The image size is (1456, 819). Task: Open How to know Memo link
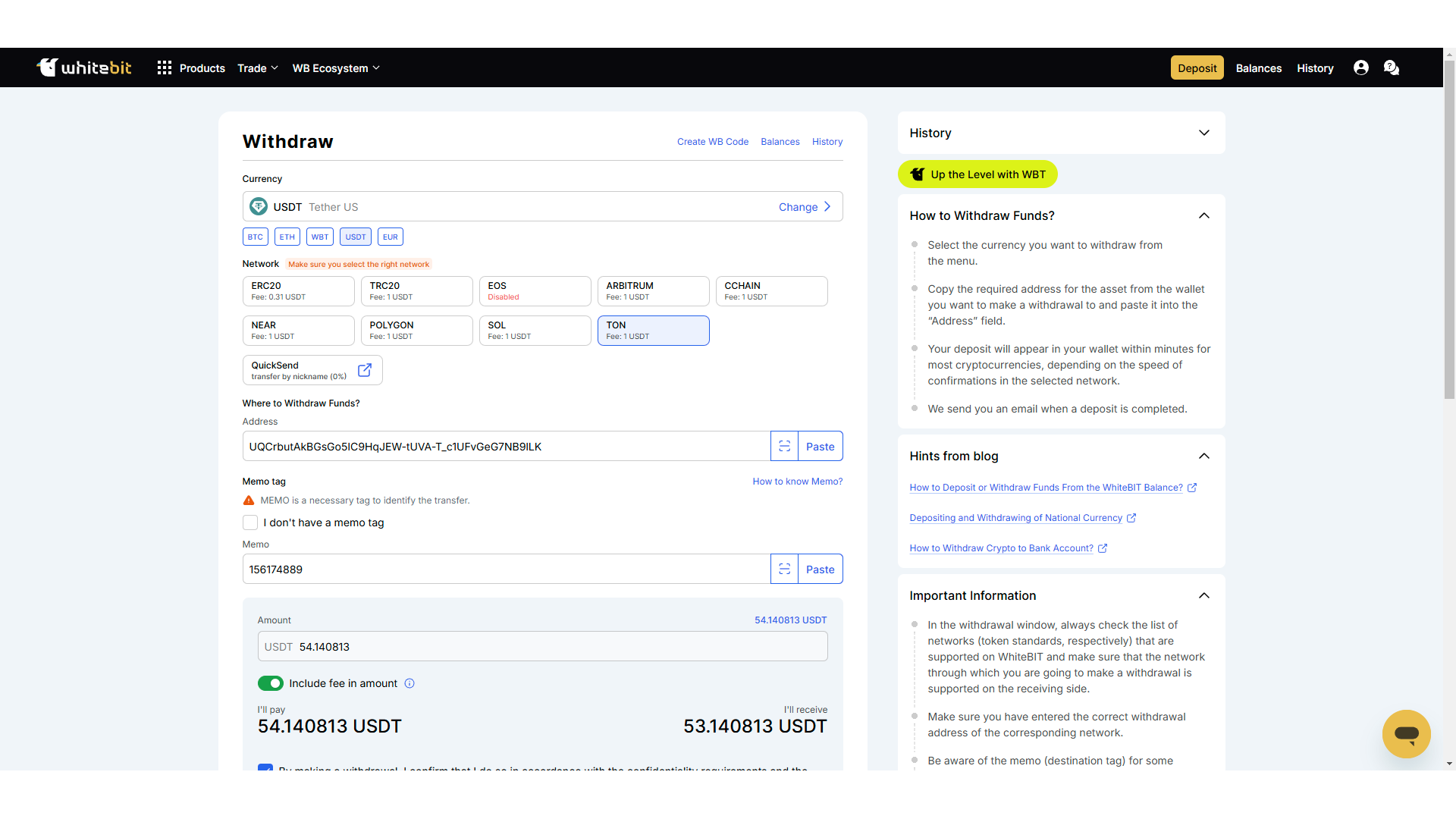[798, 482]
